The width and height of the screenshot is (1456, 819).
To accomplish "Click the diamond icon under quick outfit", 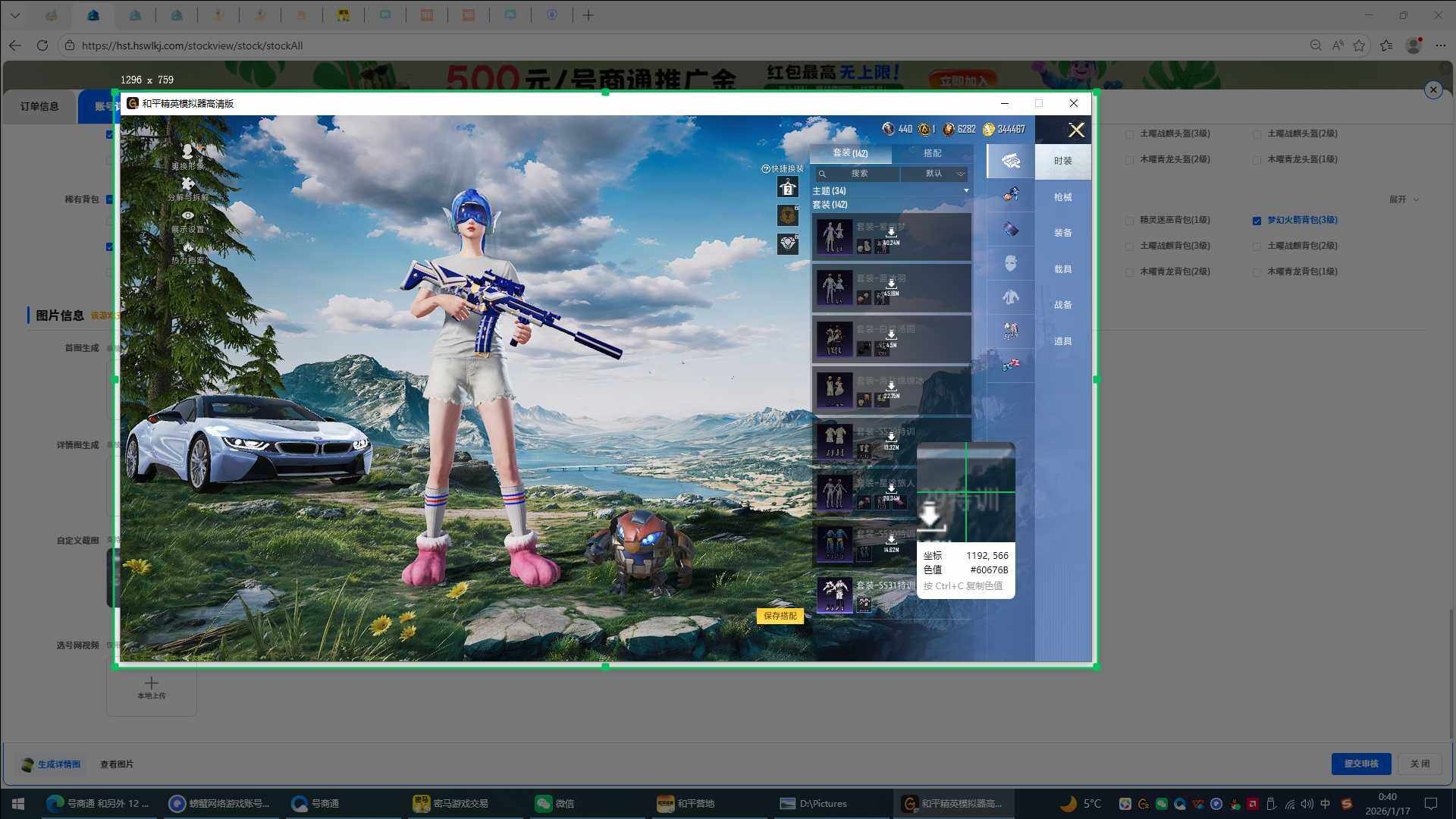I will (787, 243).
